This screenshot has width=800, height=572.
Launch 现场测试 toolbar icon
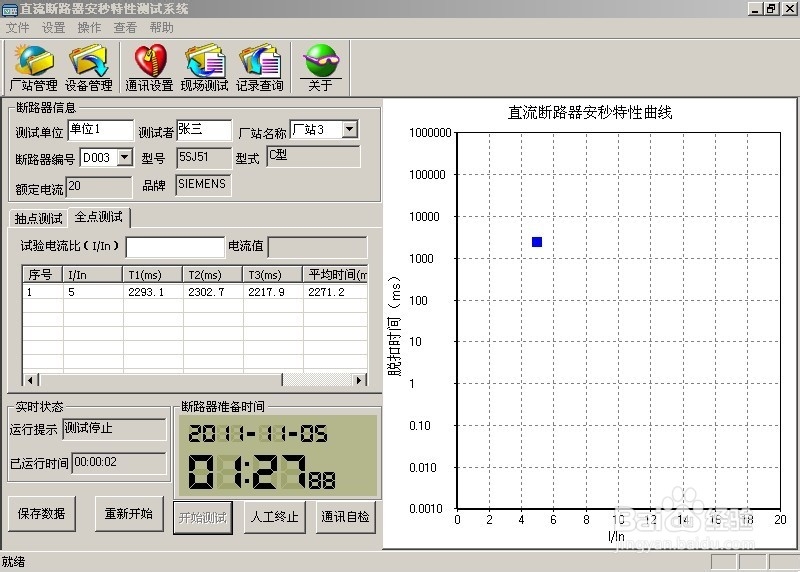[x=205, y=68]
